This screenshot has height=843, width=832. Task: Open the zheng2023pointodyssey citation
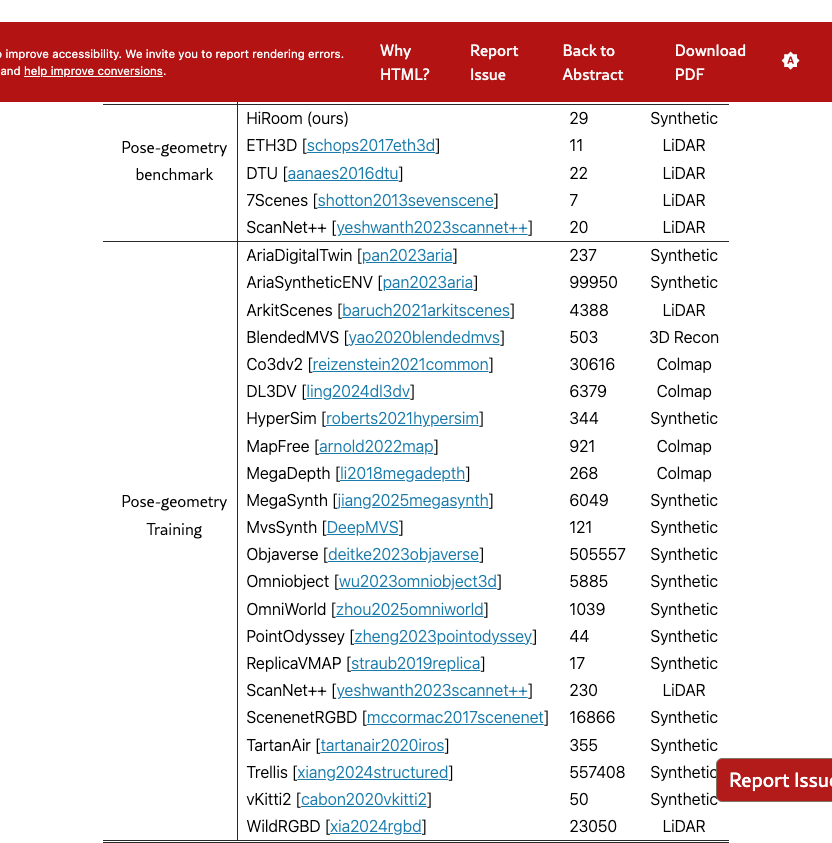click(443, 637)
